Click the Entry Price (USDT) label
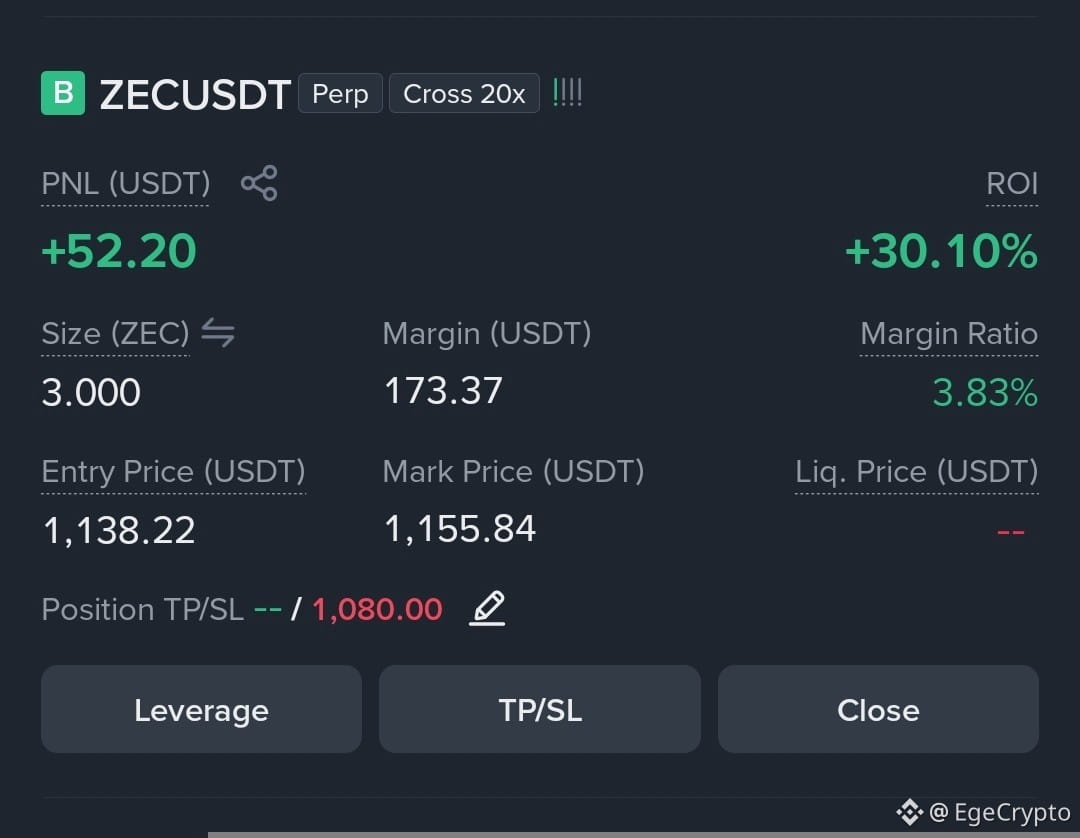 coord(173,472)
